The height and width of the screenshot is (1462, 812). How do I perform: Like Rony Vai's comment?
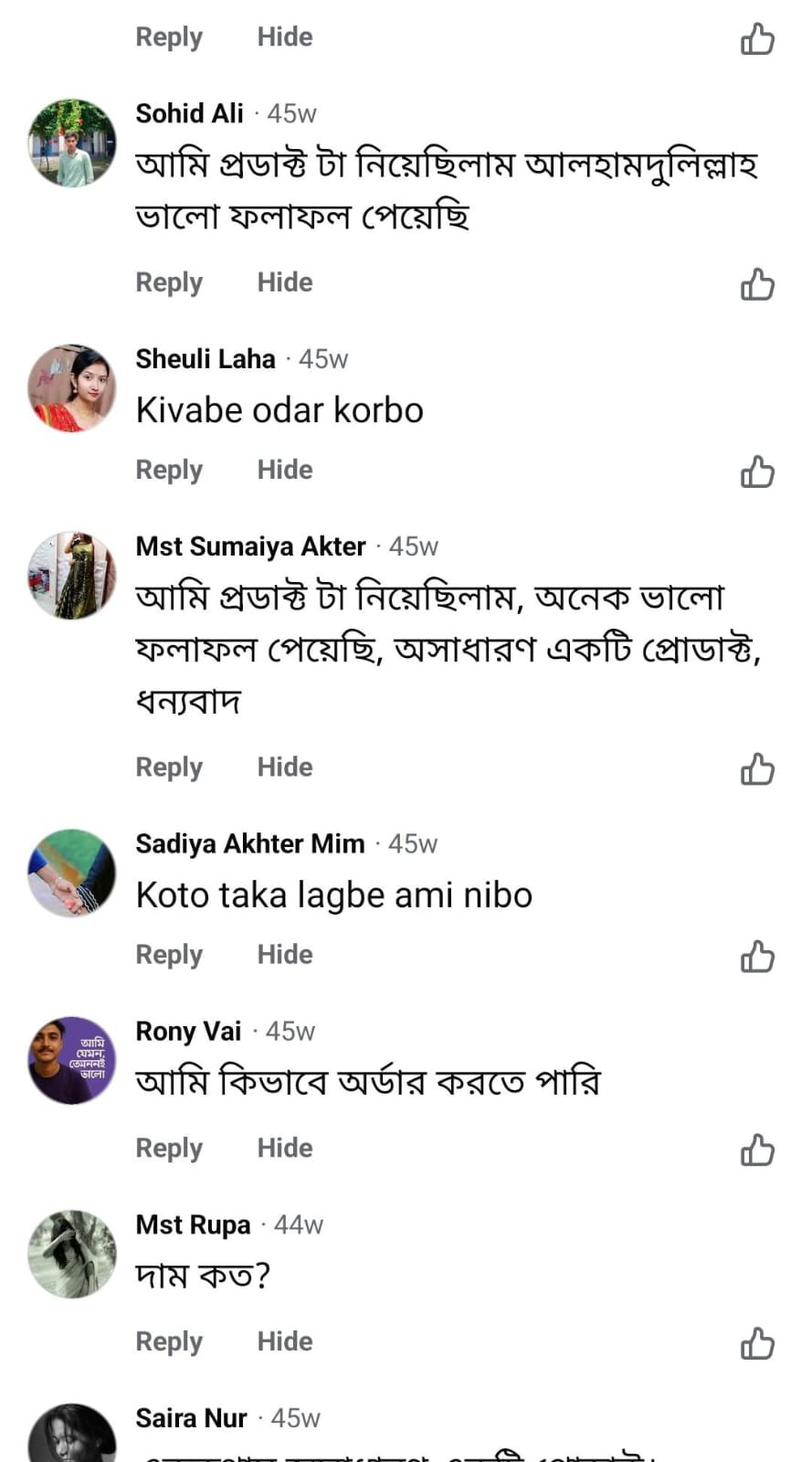coord(757,1150)
